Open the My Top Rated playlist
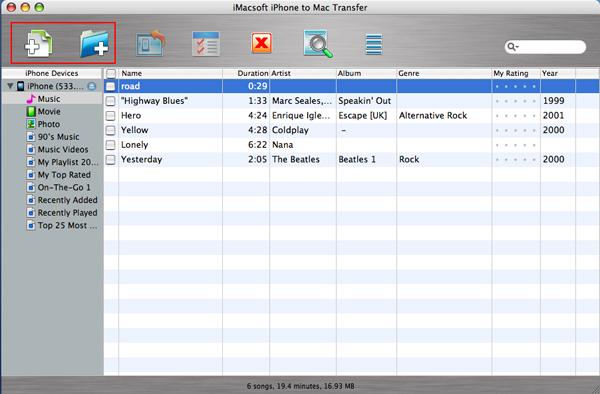Image resolution: width=600 pixels, height=394 pixels. (64, 174)
